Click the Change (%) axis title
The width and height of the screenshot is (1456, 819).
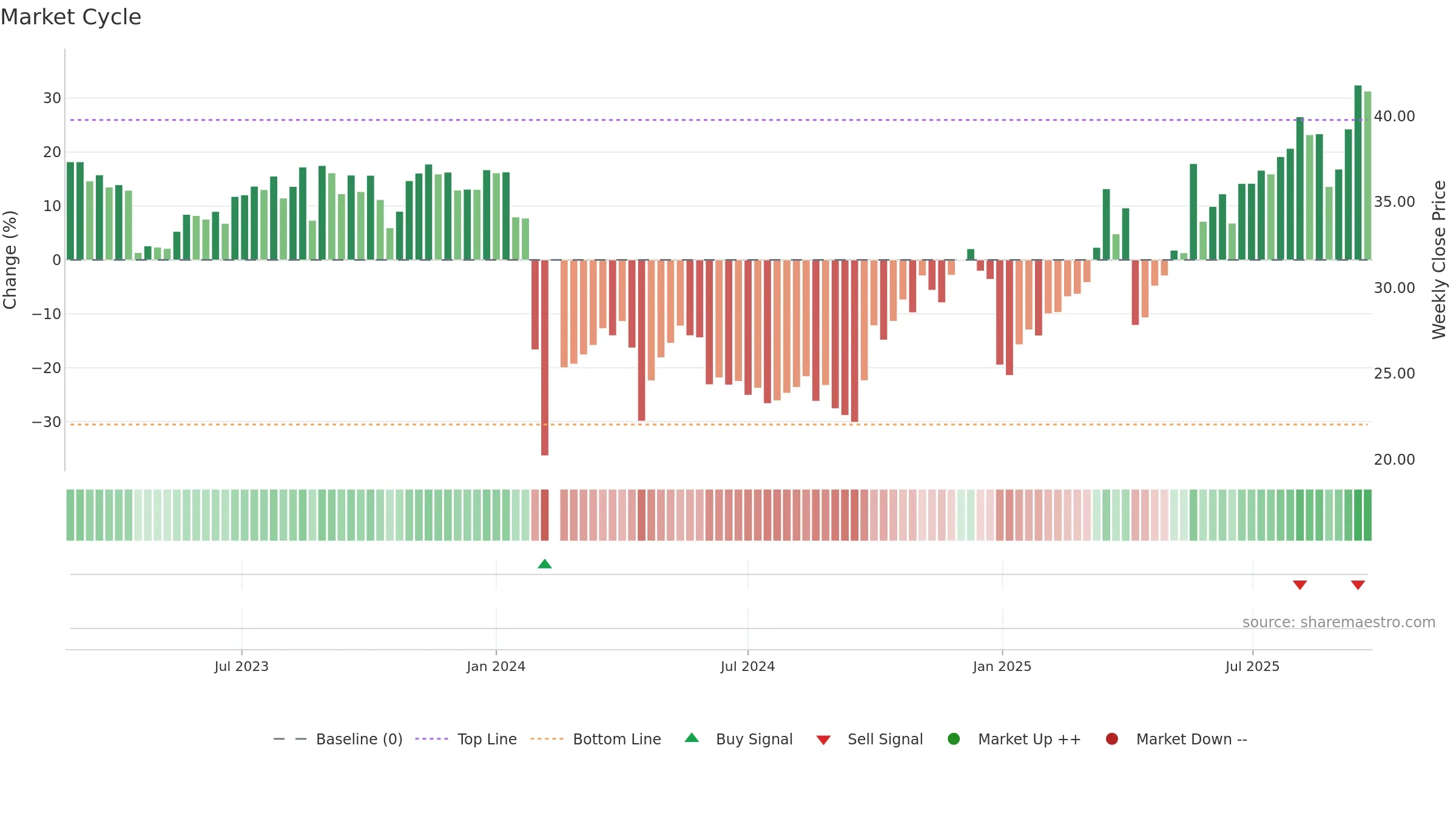[x=10, y=260]
